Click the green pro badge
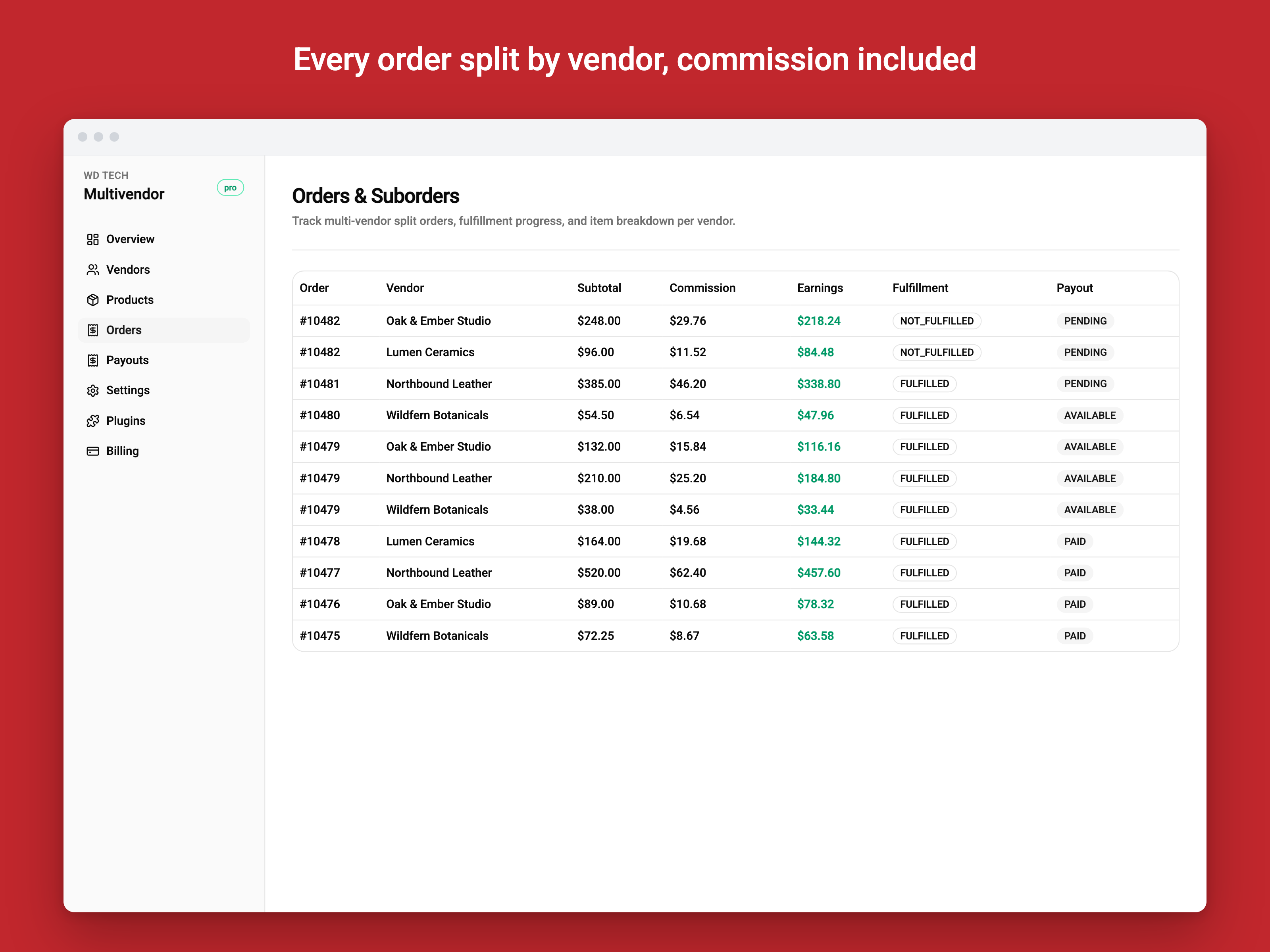Viewport: 1270px width, 952px height. 230,188
